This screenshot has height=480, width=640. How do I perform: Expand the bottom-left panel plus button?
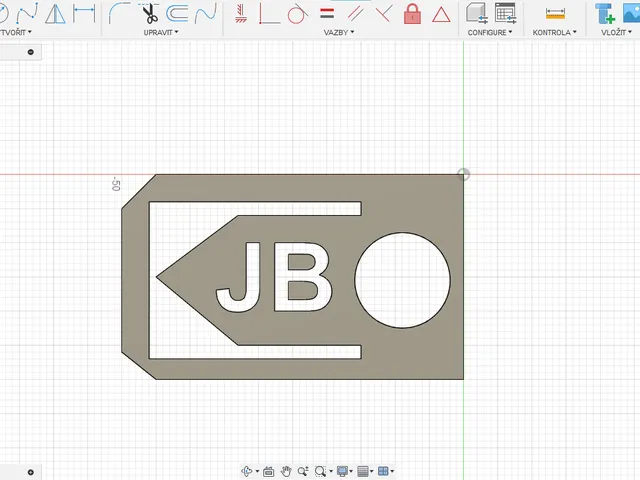click(31, 472)
